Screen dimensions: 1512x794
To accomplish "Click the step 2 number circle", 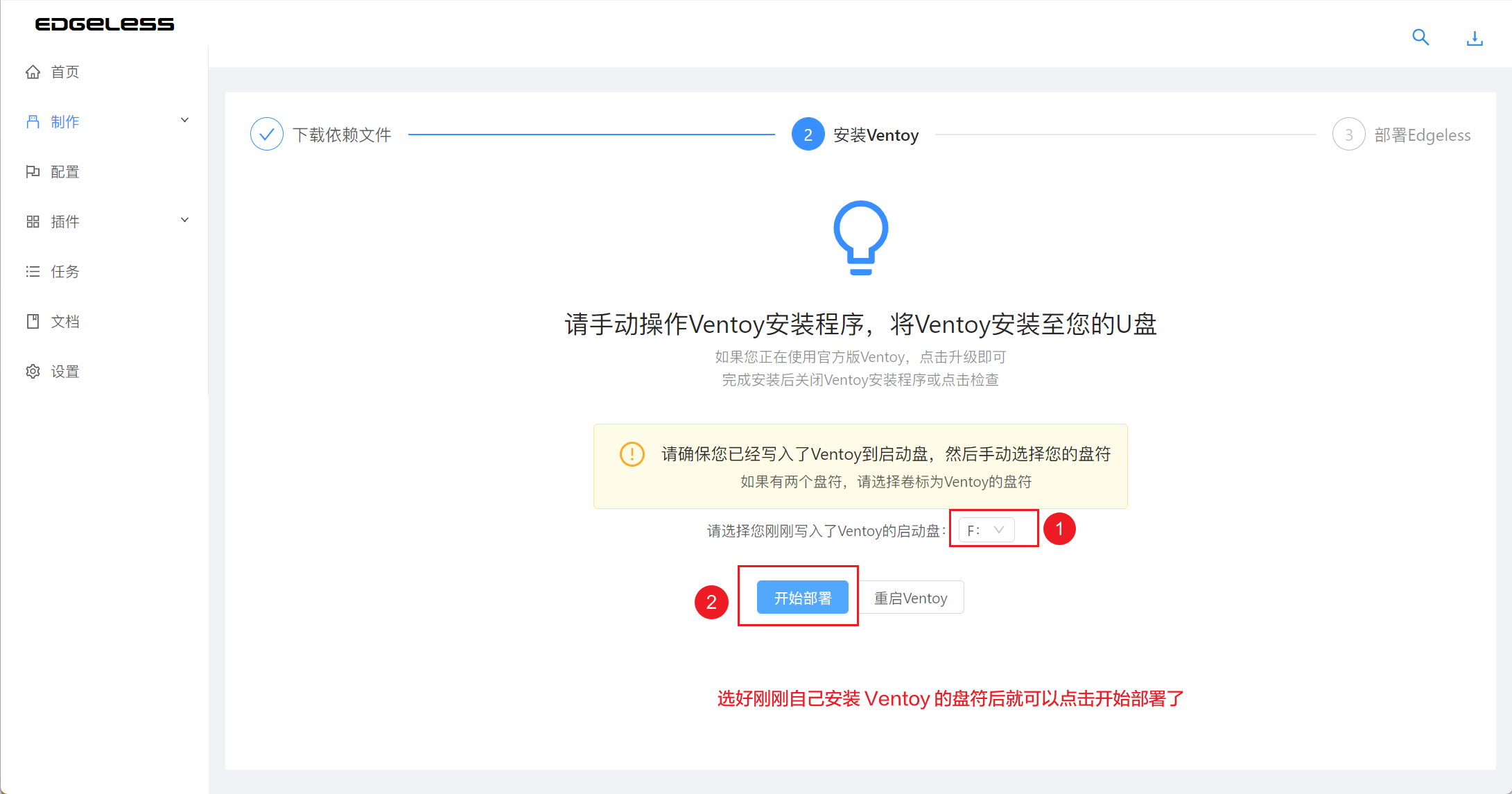I will [808, 135].
